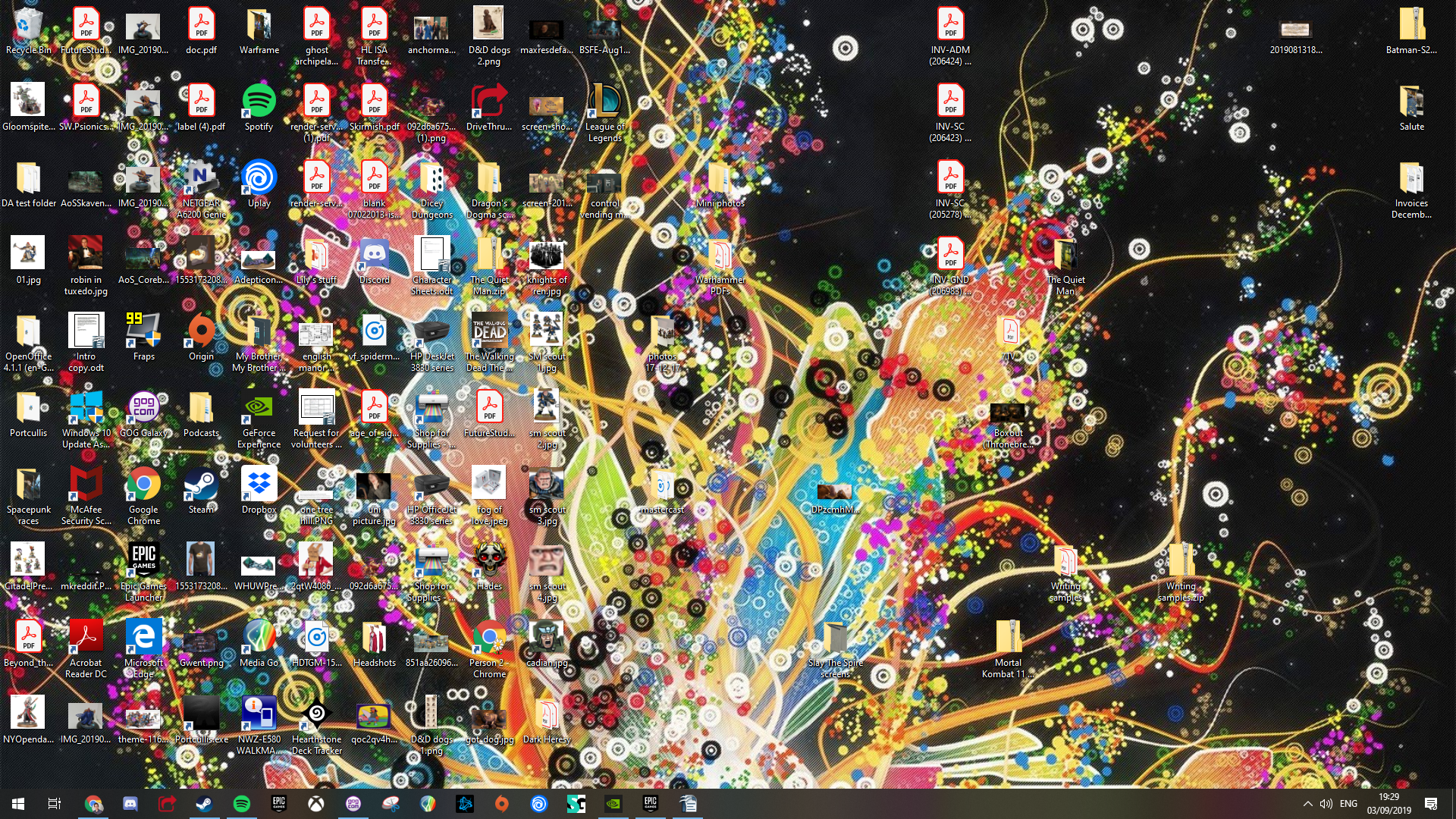Image resolution: width=1456 pixels, height=819 pixels.
Task: Open the Action Center notifications
Action: tap(1431, 804)
